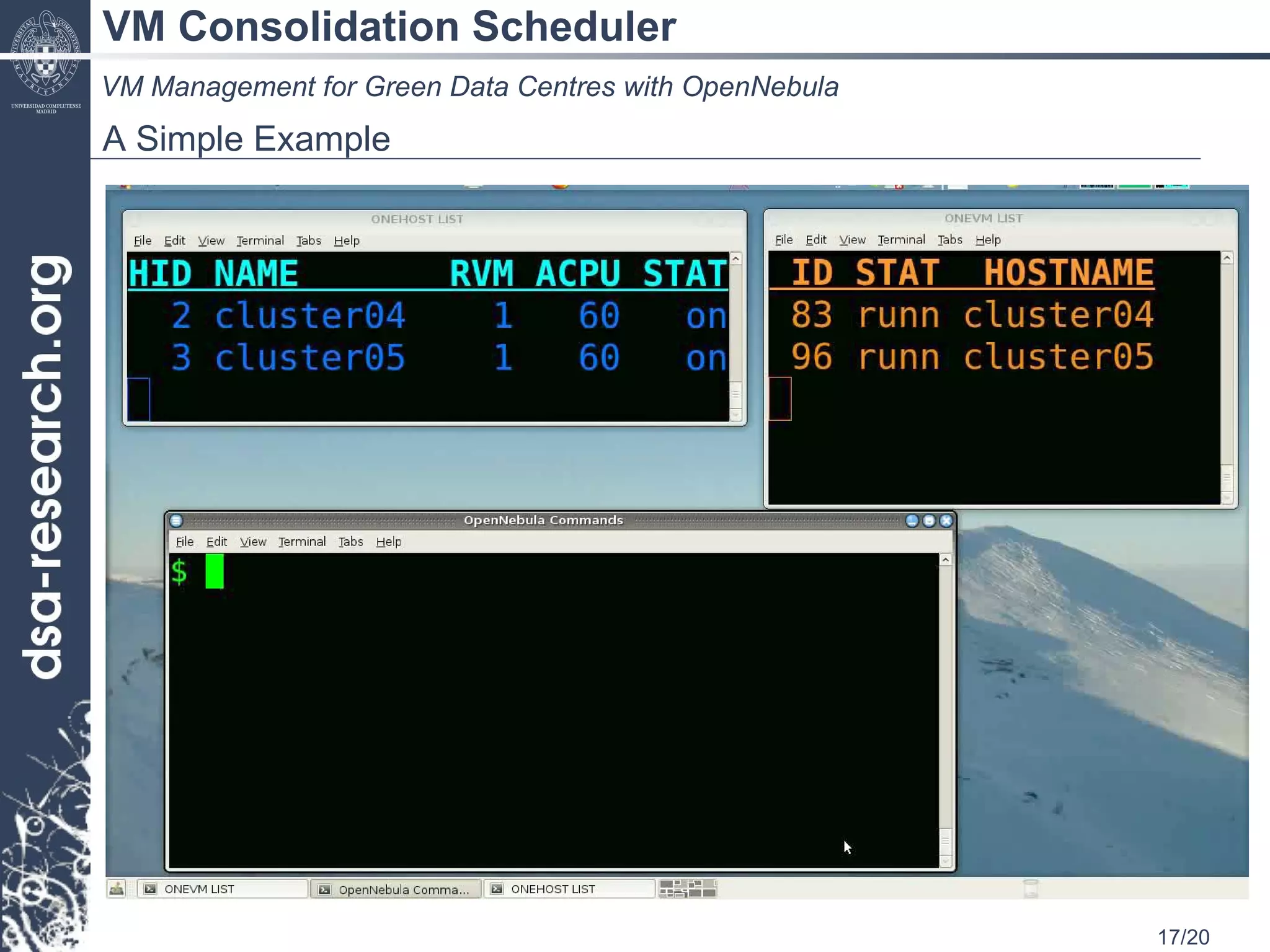This screenshot has width=1270, height=952.
Task: Switch to ONEHOST LIST taskbar button
Action: [x=569, y=889]
